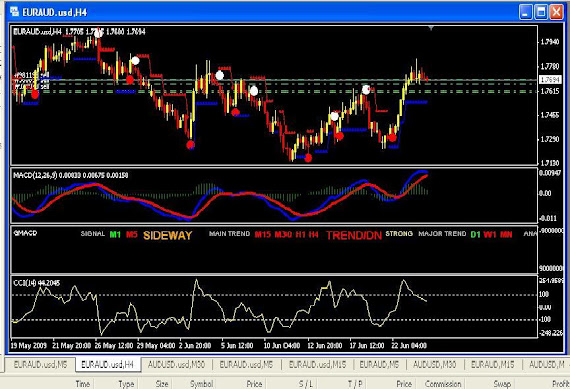Click the Size column header

coord(162,384)
